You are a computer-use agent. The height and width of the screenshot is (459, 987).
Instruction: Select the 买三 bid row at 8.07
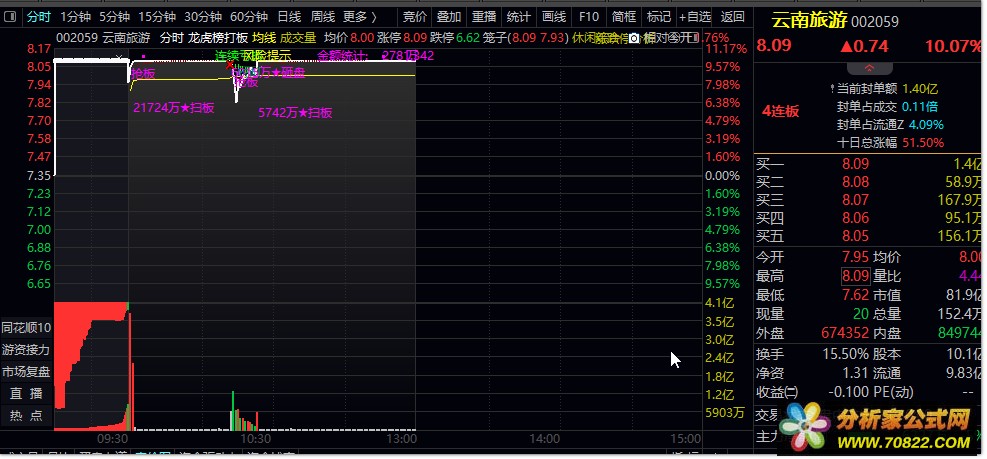tap(870, 201)
